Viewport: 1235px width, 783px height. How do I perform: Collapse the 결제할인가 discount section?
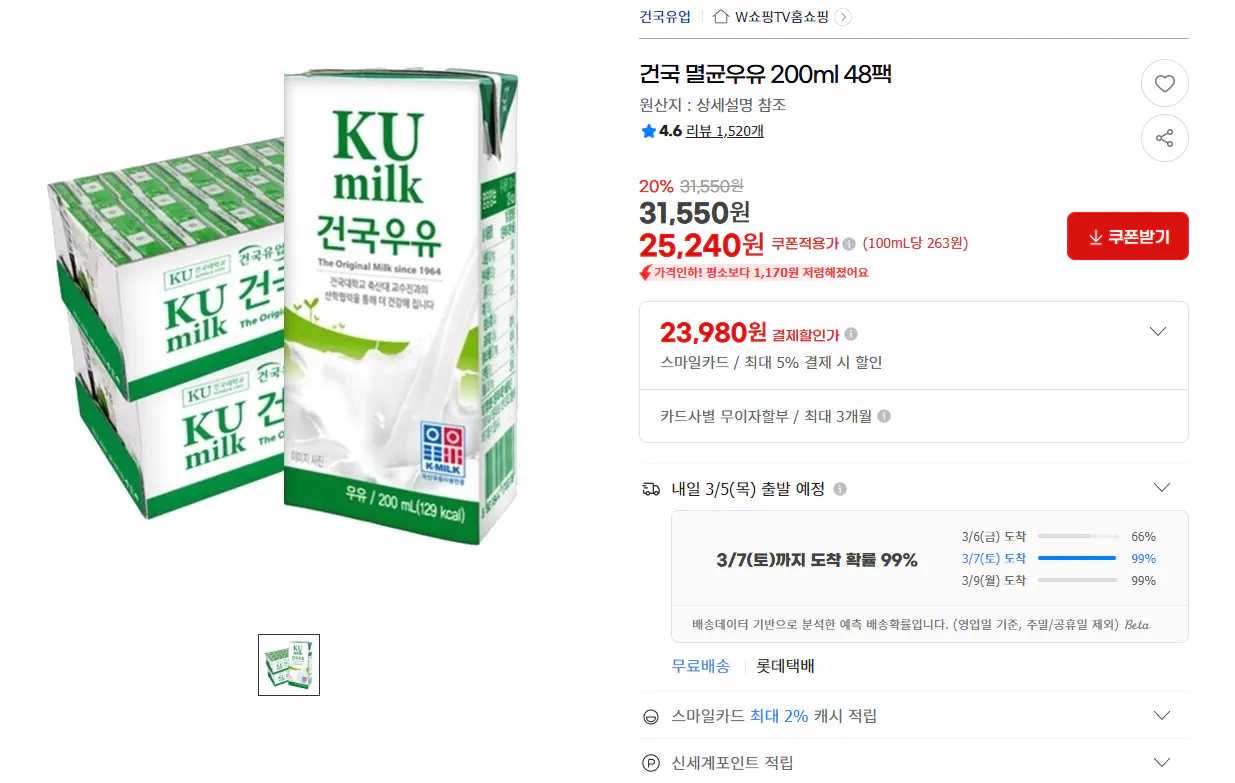pyautogui.click(x=1159, y=331)
